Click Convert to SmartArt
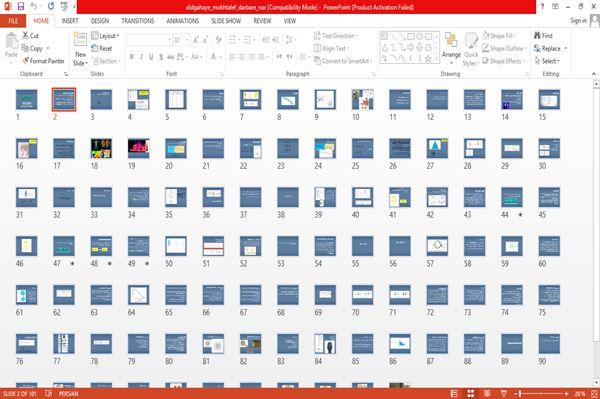 [x=343, y=61]
